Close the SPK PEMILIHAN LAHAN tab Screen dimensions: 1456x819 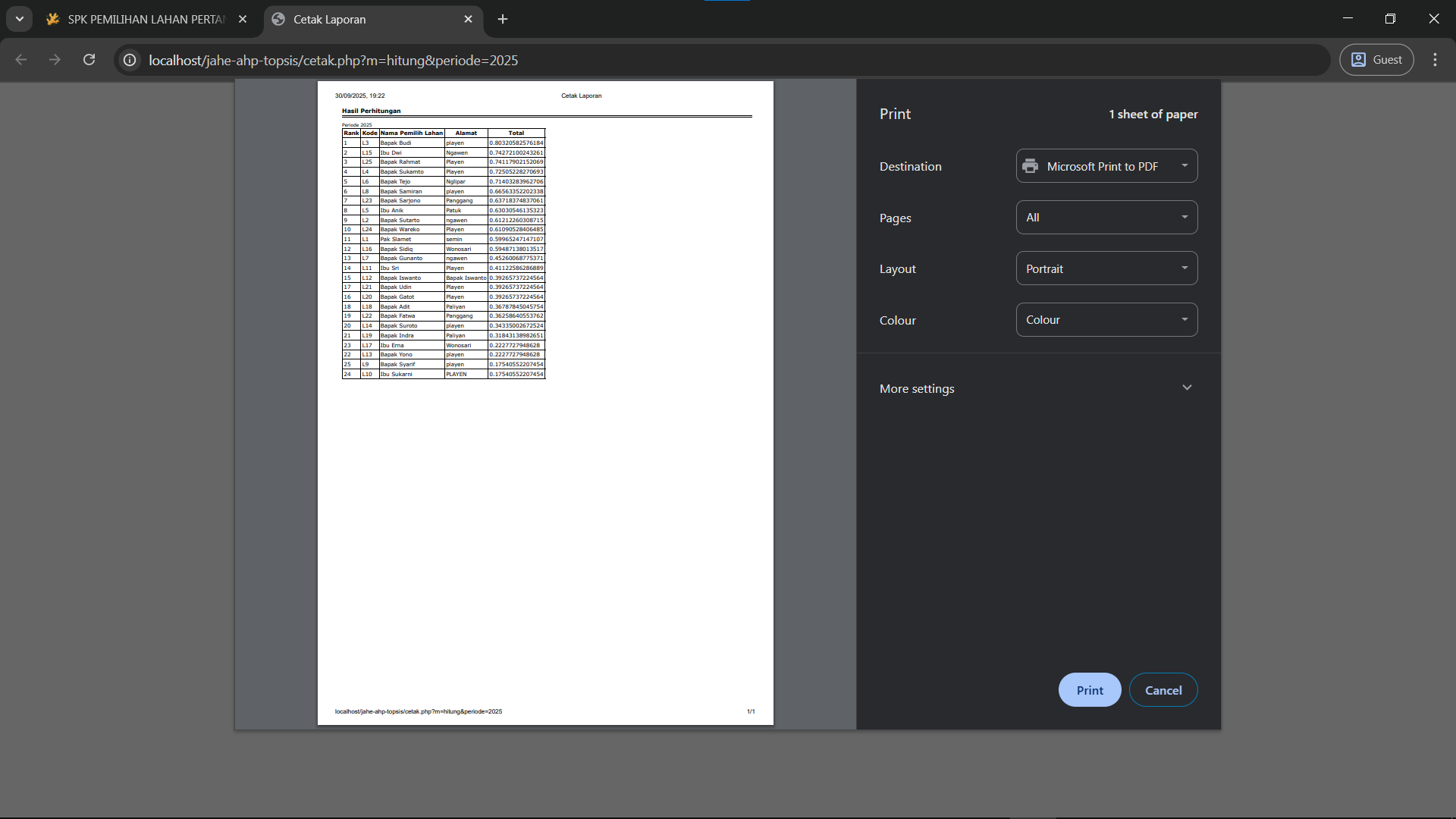(x=243, y=20)
